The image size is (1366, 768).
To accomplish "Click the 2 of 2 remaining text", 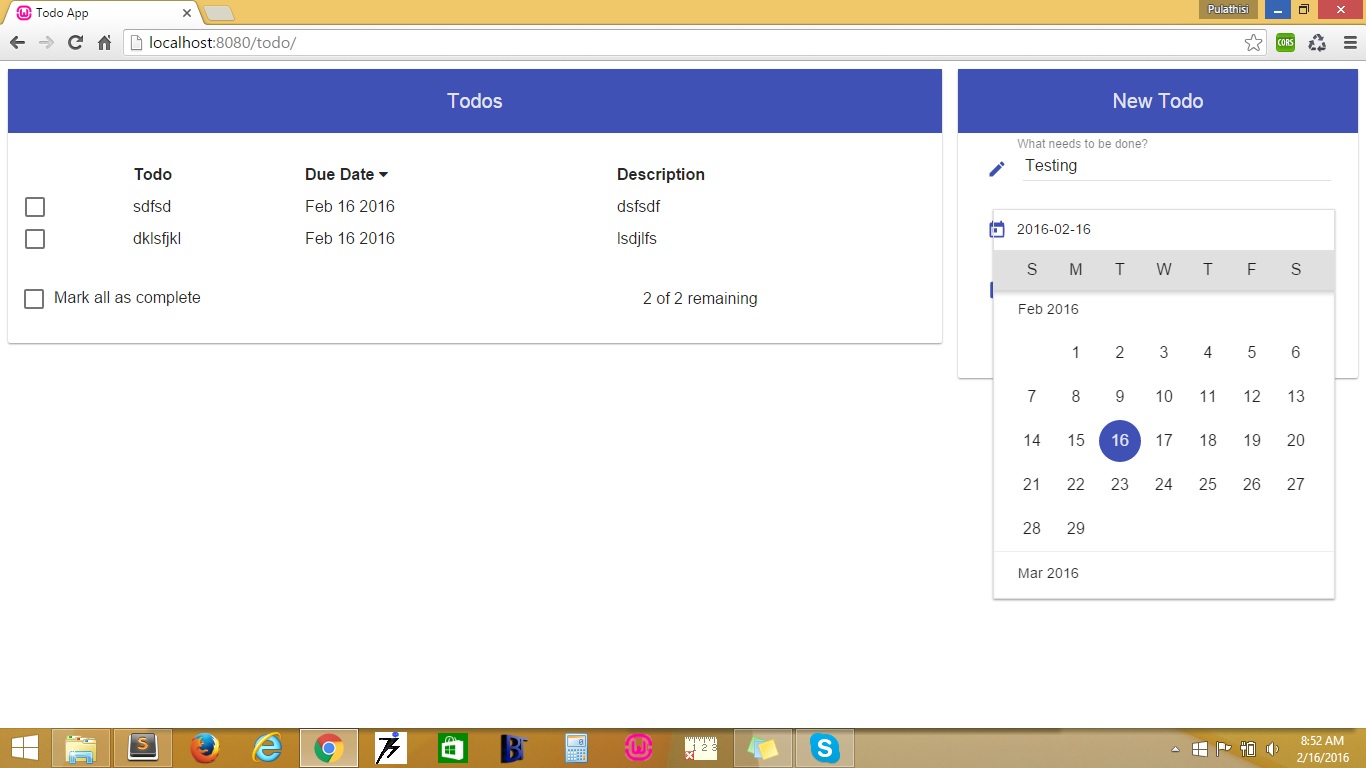I will click(700, 298).
